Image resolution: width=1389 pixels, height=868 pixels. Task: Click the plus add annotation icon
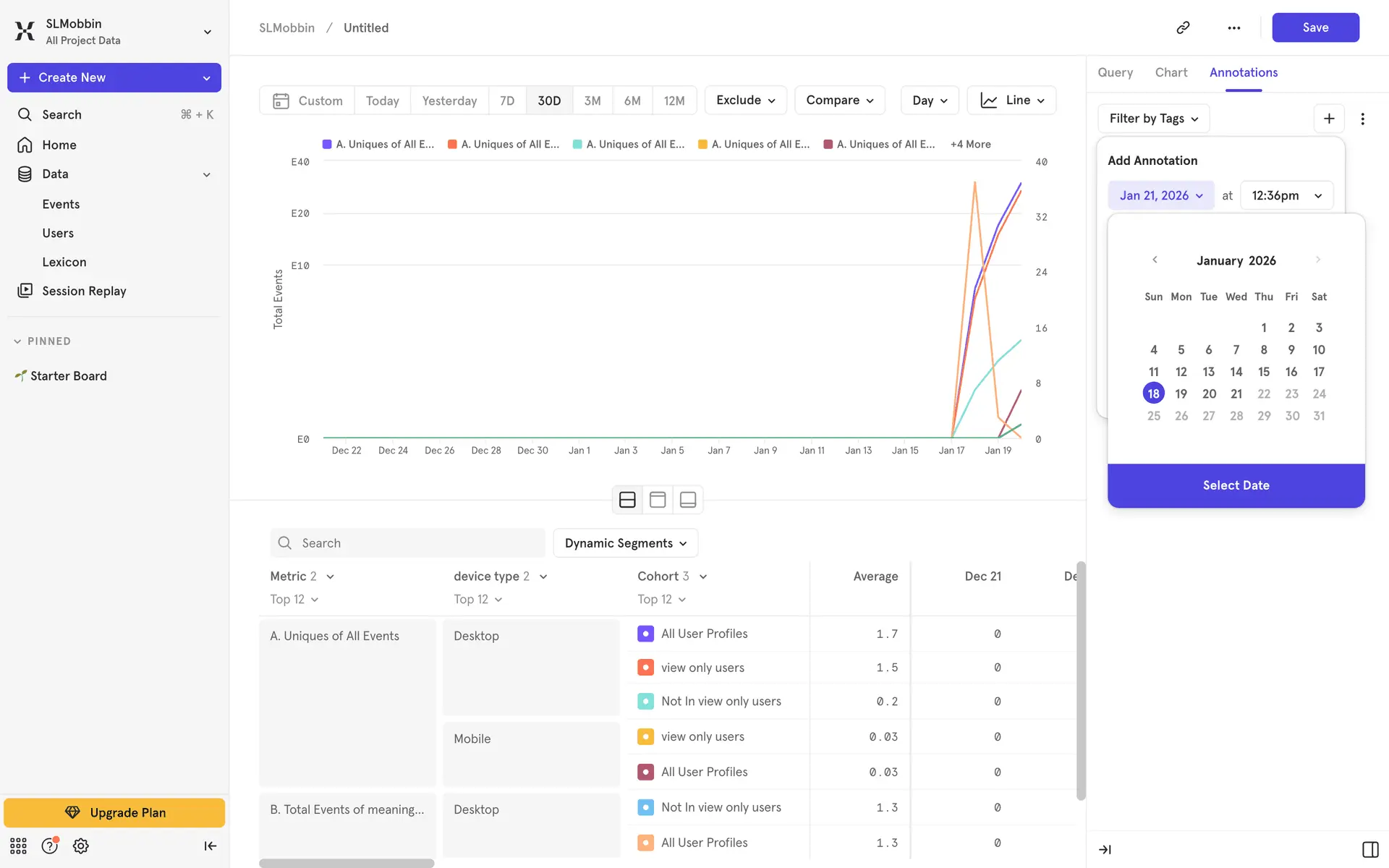(x=1328, y=119)
